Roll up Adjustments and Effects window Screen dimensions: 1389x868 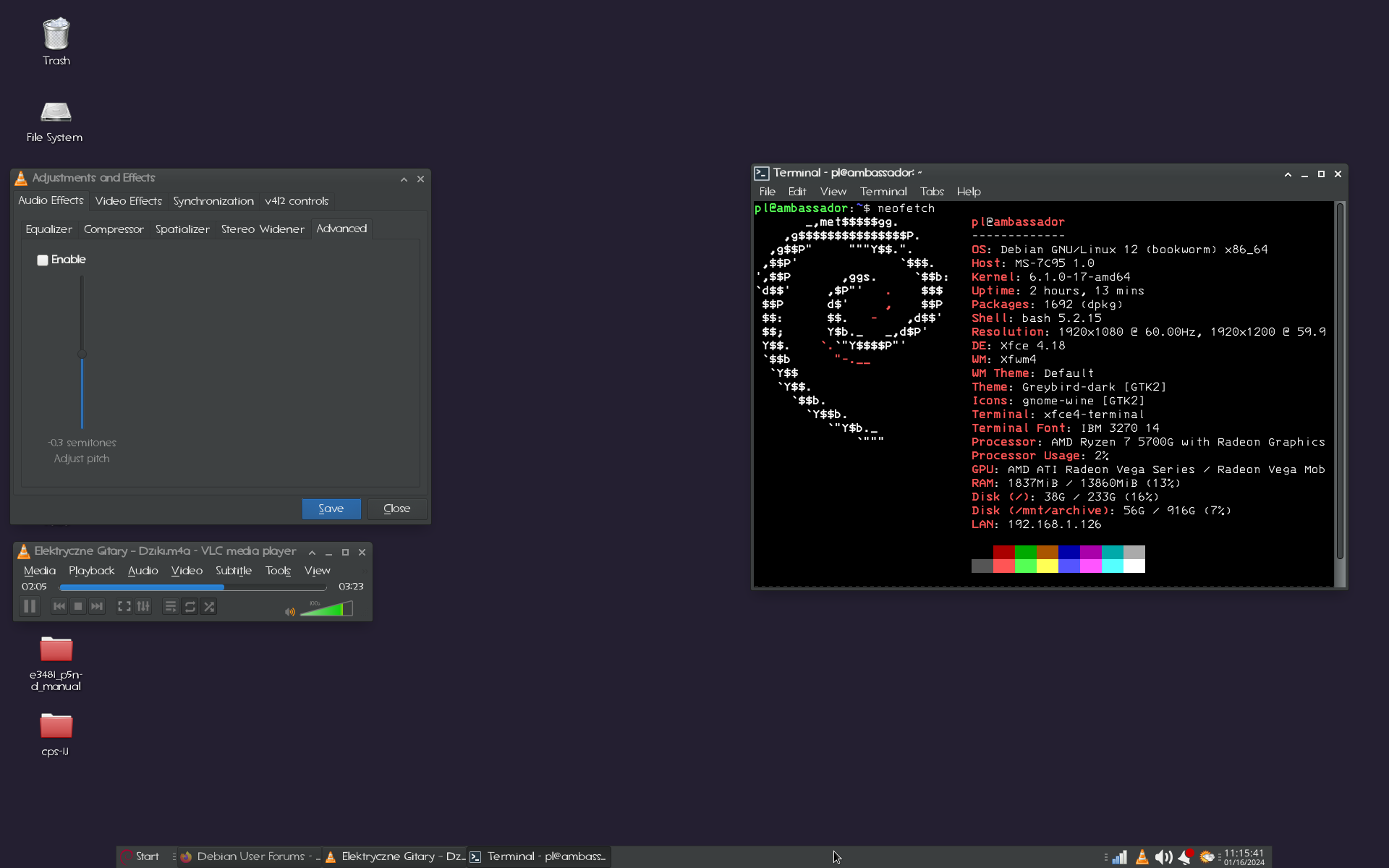(x=404, y=179)
